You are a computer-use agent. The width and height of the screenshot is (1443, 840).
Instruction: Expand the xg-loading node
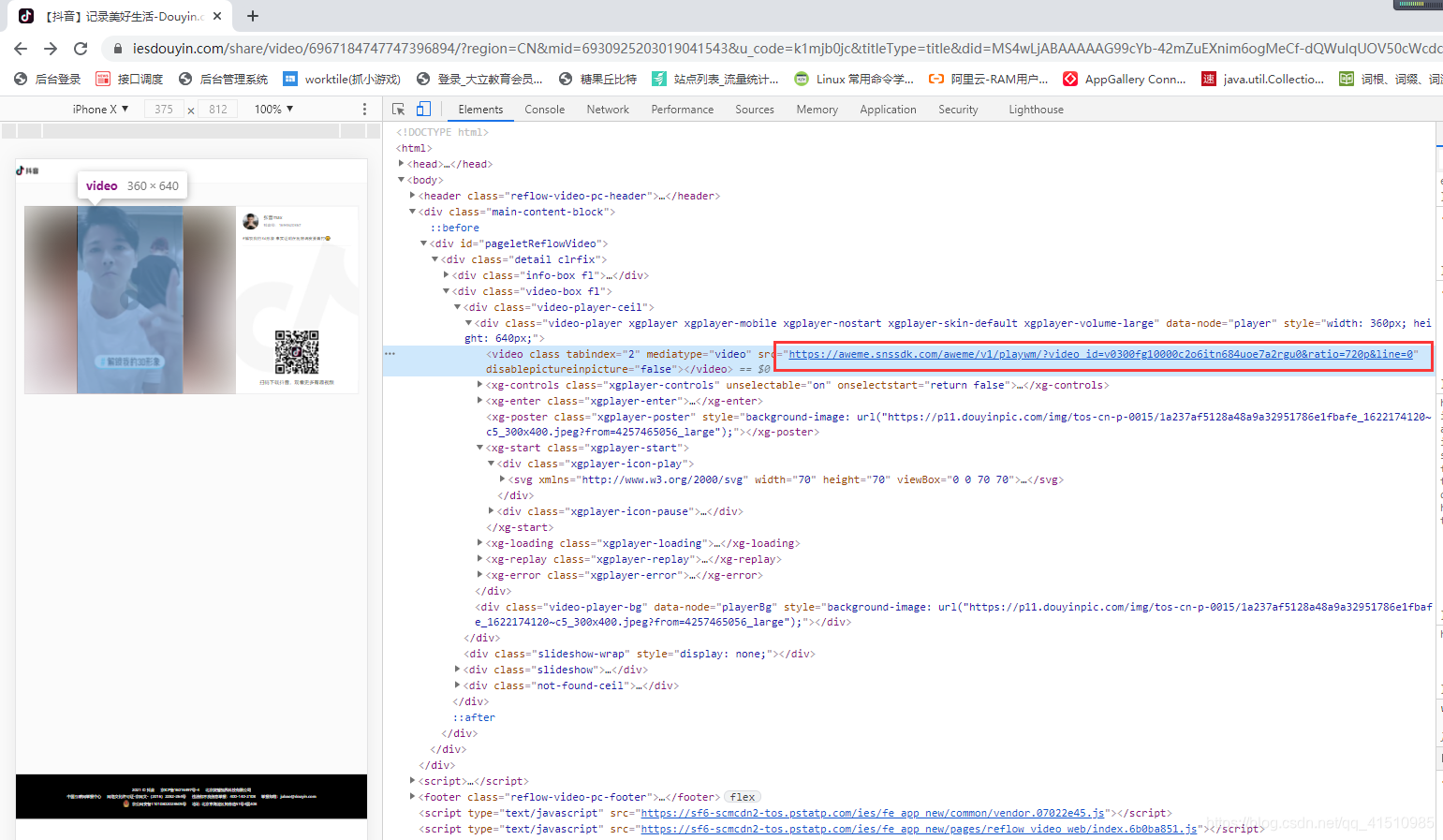click(480, 543)
